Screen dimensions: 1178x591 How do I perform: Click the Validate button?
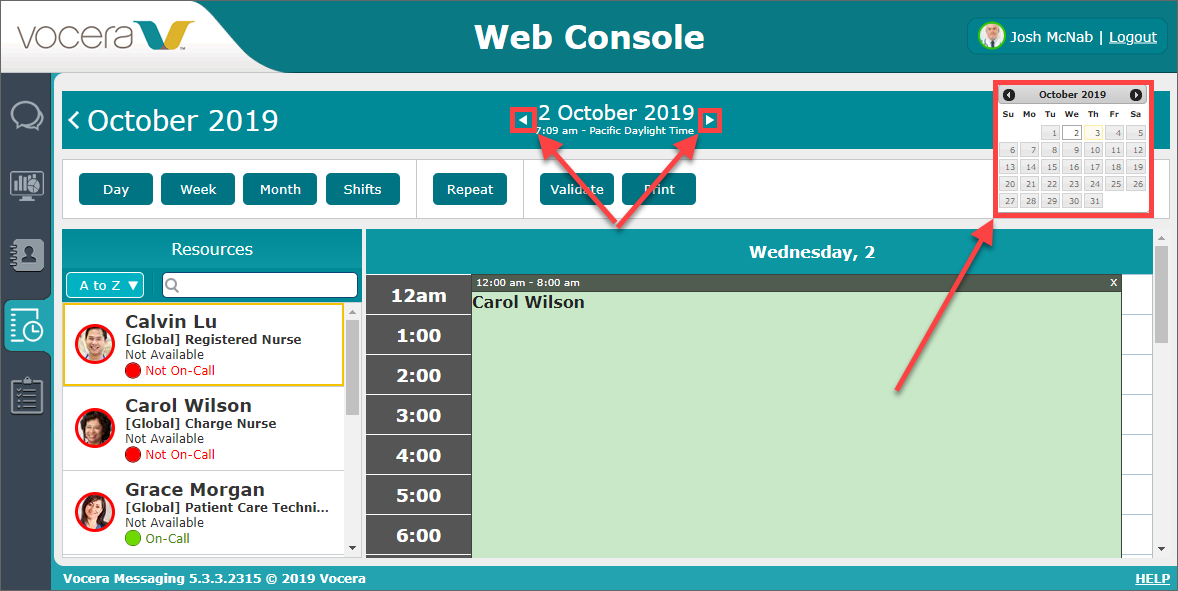coord(576,189)
